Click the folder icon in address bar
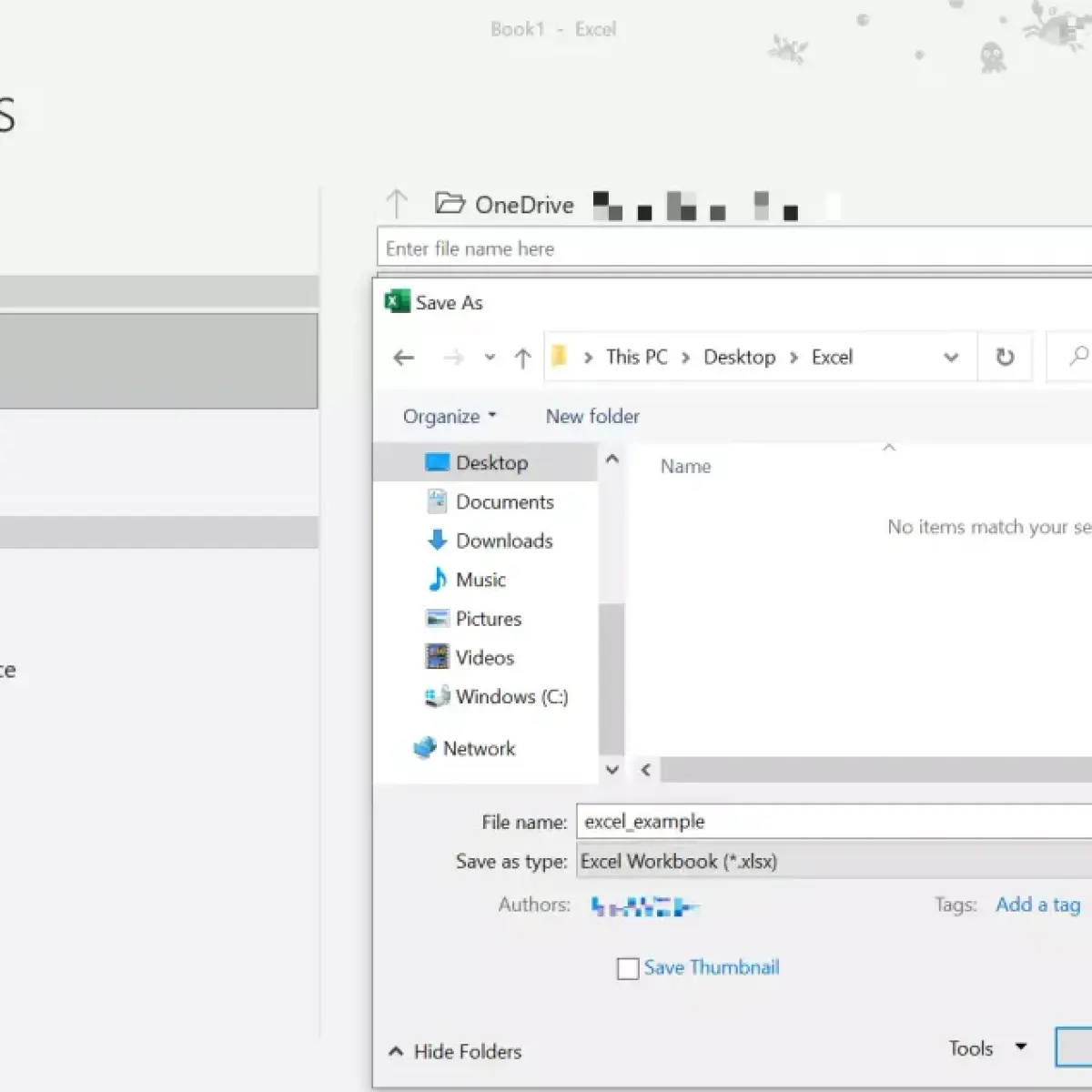 (x=560, y=357)
